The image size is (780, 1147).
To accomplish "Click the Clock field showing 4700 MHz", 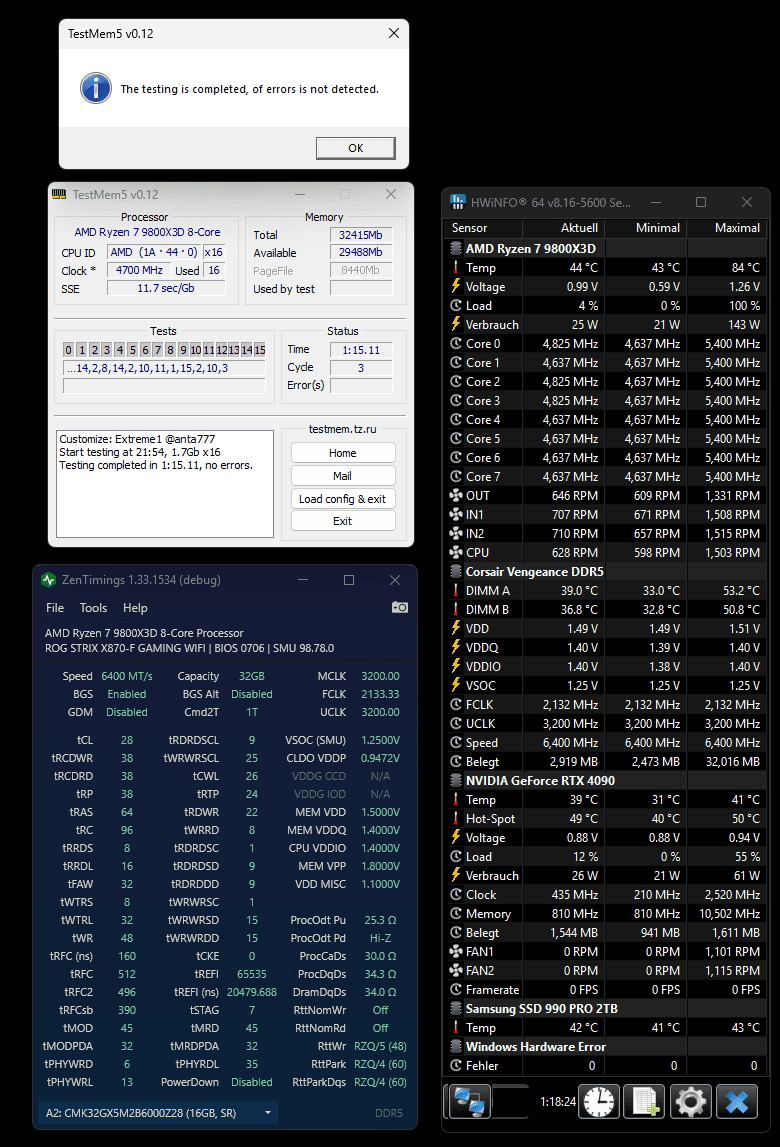I will coord(139,270).
